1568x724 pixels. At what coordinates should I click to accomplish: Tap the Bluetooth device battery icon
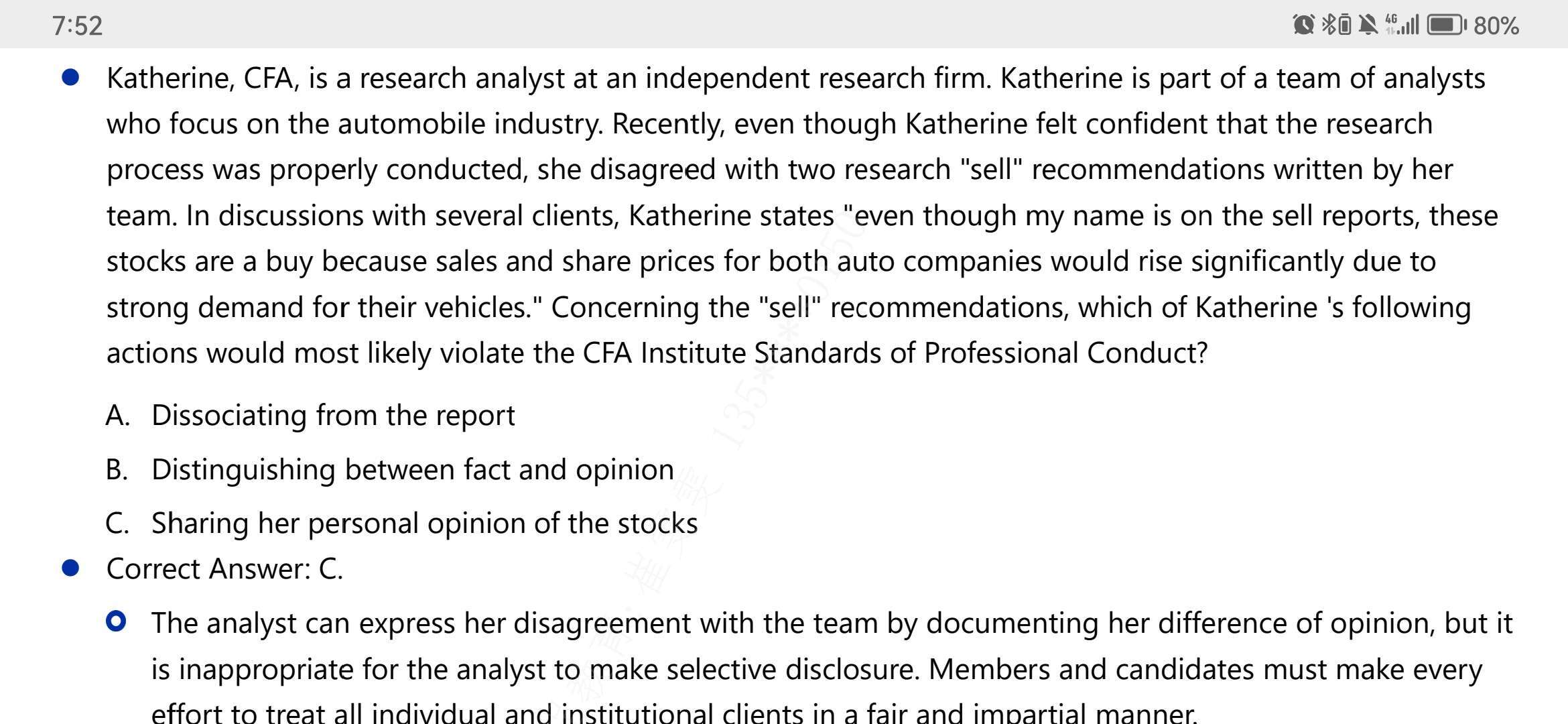[x=1344, y=25]
